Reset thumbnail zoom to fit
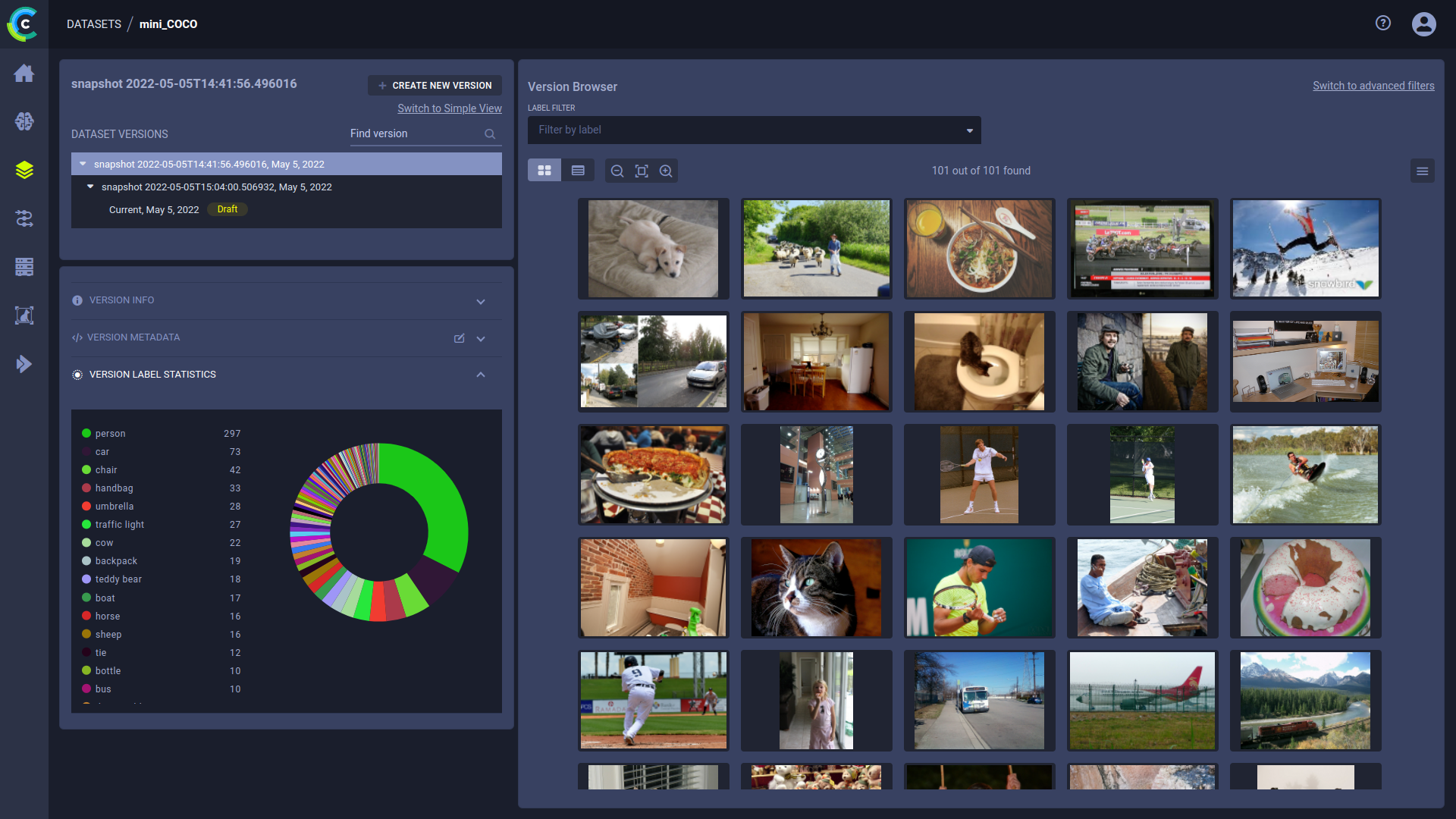The width and height of the screenshot is (1456, 819). coord(642,171)
